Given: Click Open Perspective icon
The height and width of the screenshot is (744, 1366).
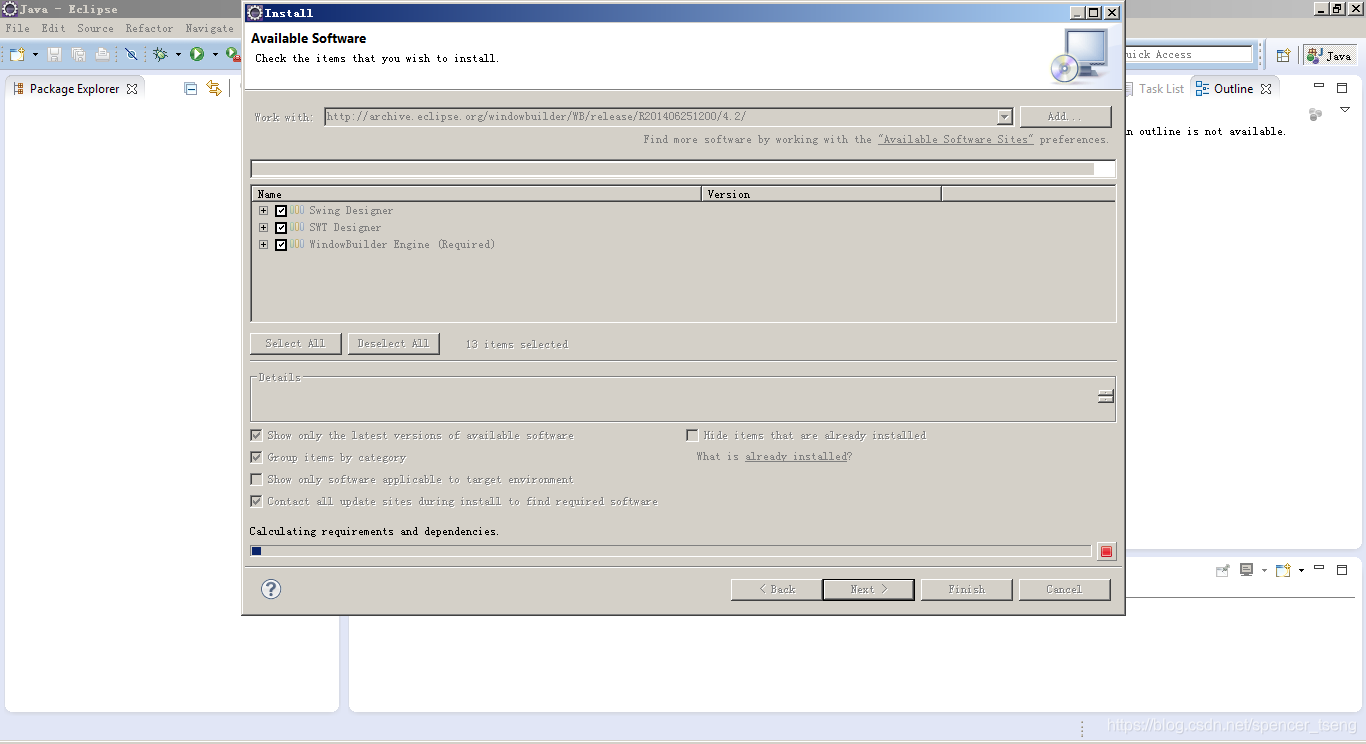Looking at the screenshot, I should point(1283,55).
